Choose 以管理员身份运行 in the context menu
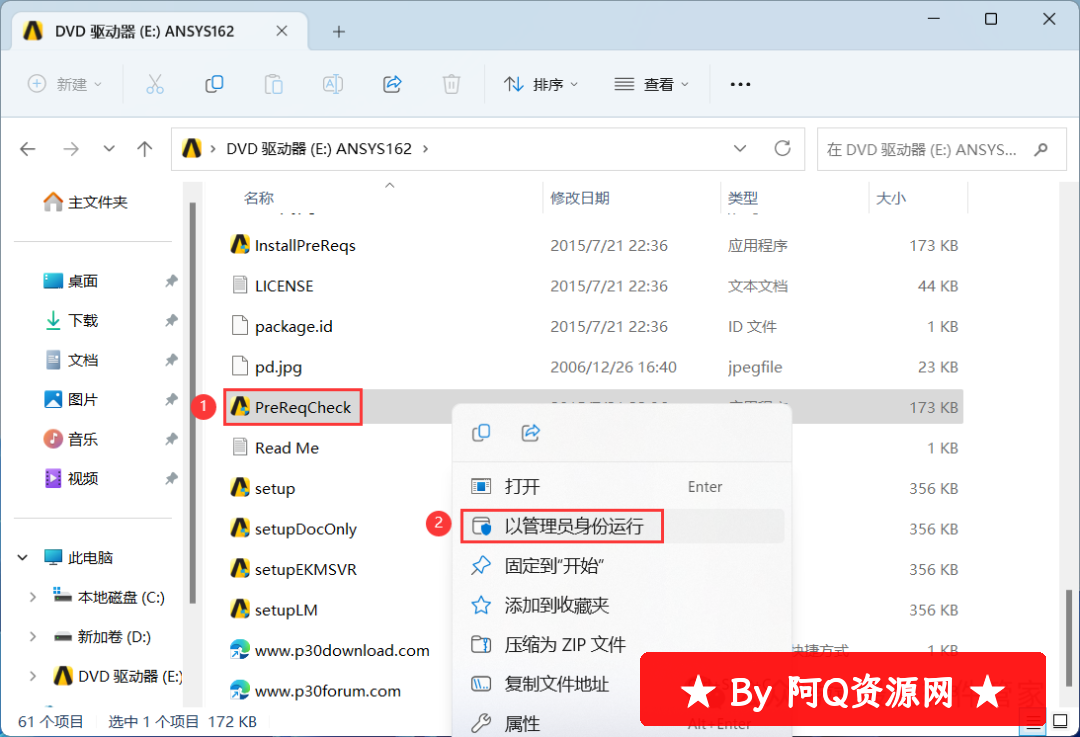The height and width of the screenshot is (737, 1080). (623, 526)
